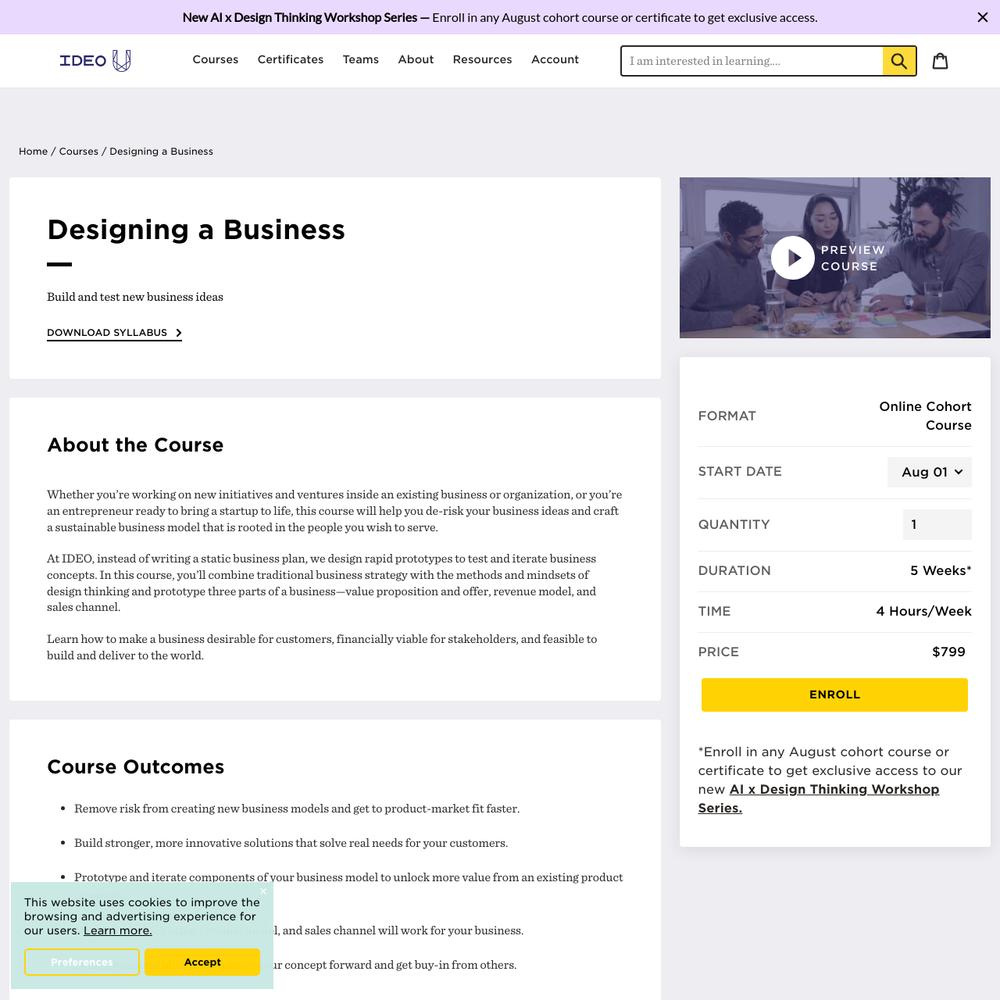Click the About the Course heading

pos(135,445)
